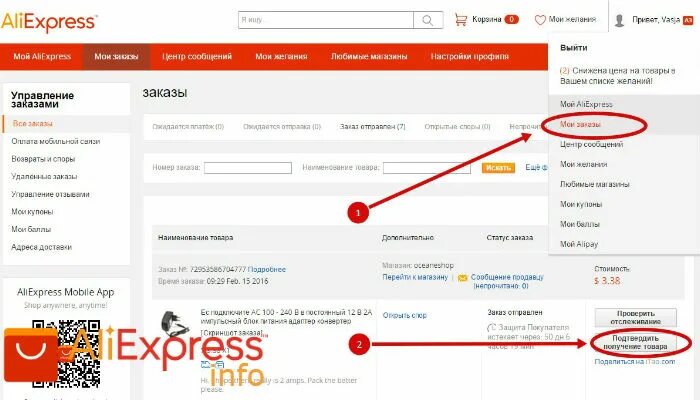Viewport: 700px width, 400px height.
Task: Click the envelope message-to-seller icon
Action: tap(462, 278)
